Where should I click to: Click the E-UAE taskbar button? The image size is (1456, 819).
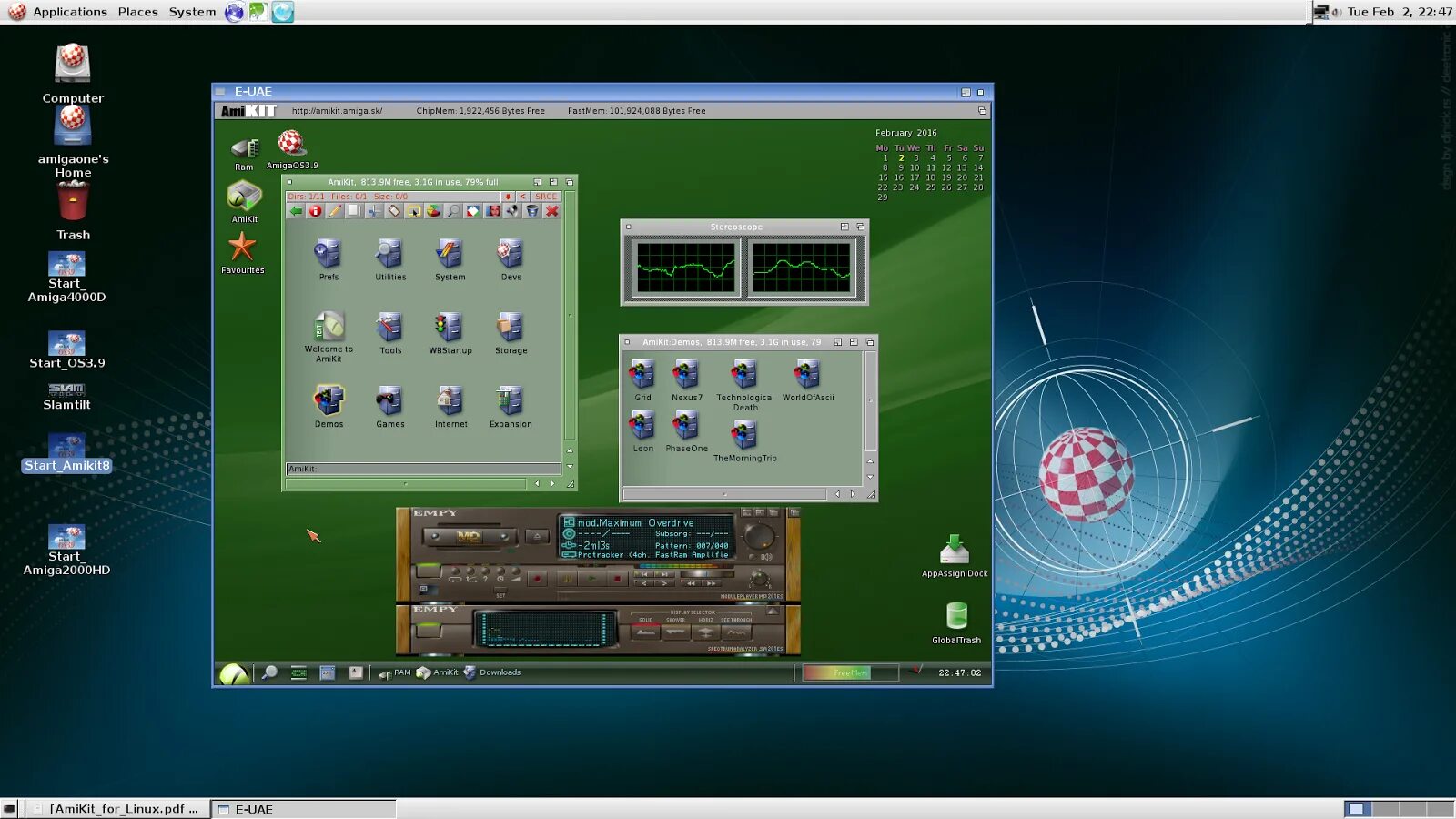pyautogui.click(x=304, y=809)
